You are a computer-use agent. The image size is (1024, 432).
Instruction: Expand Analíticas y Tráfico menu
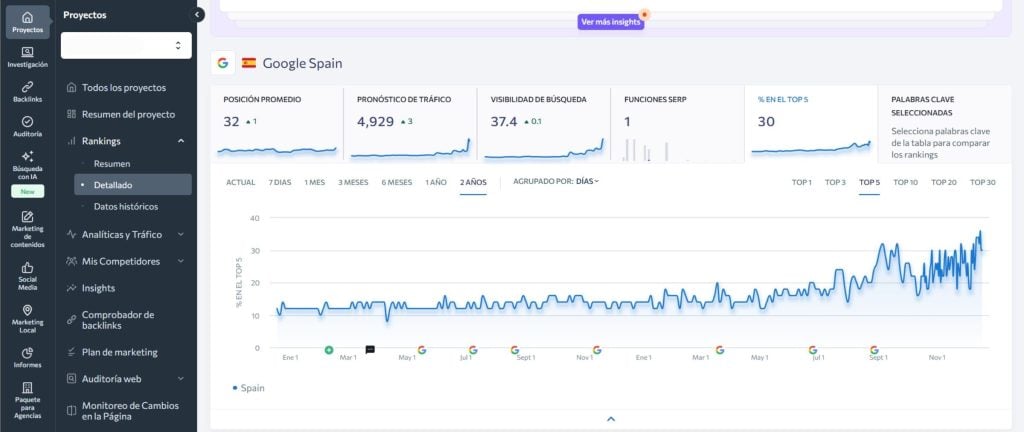pos(125,234)
